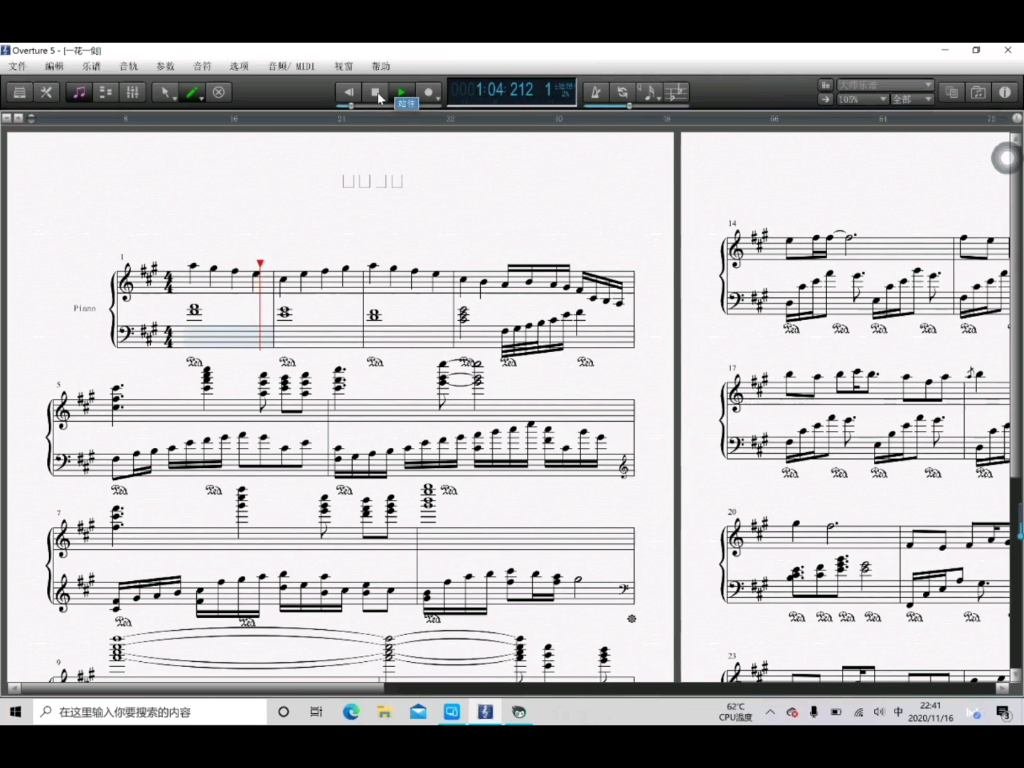Click the round knob at ruler's right end
The image size is (1024, 768).
[x=1017, y=118]
